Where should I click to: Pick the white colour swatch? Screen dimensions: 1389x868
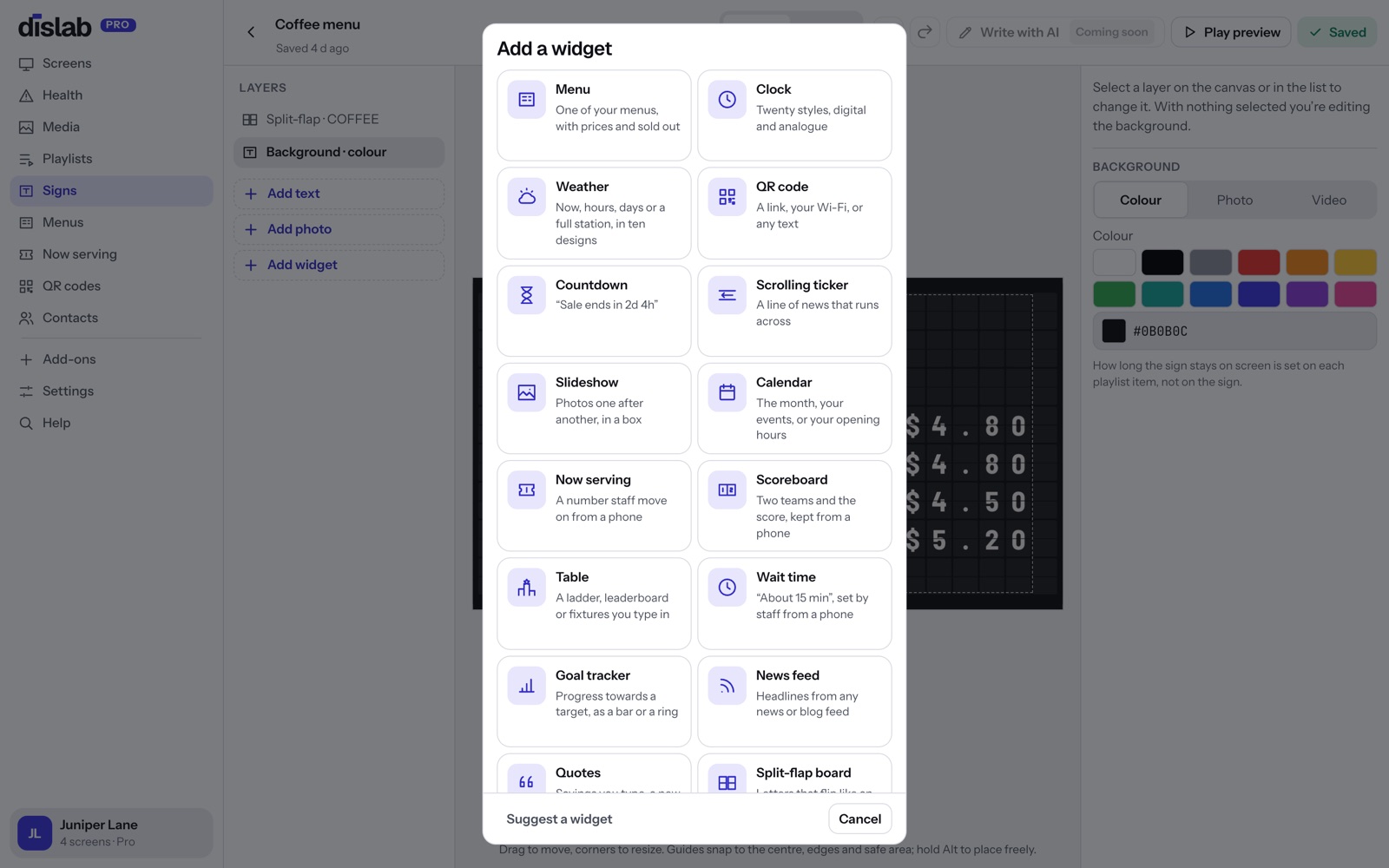[1114, 262]
